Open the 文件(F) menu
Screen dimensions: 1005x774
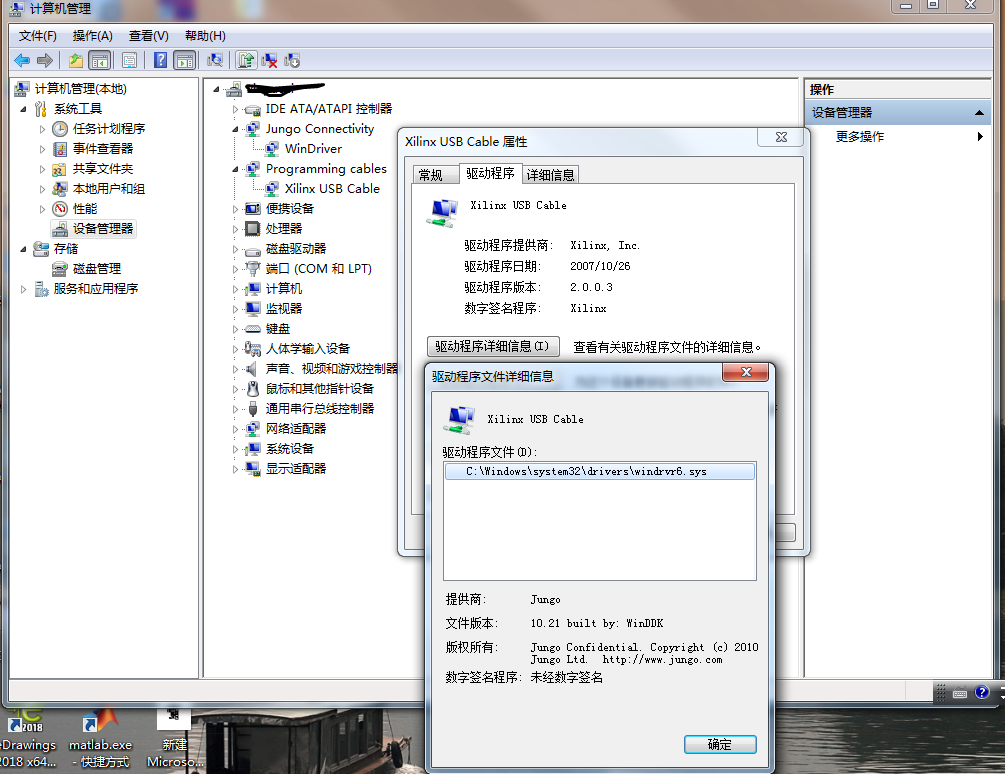click(x=38, y=36)
